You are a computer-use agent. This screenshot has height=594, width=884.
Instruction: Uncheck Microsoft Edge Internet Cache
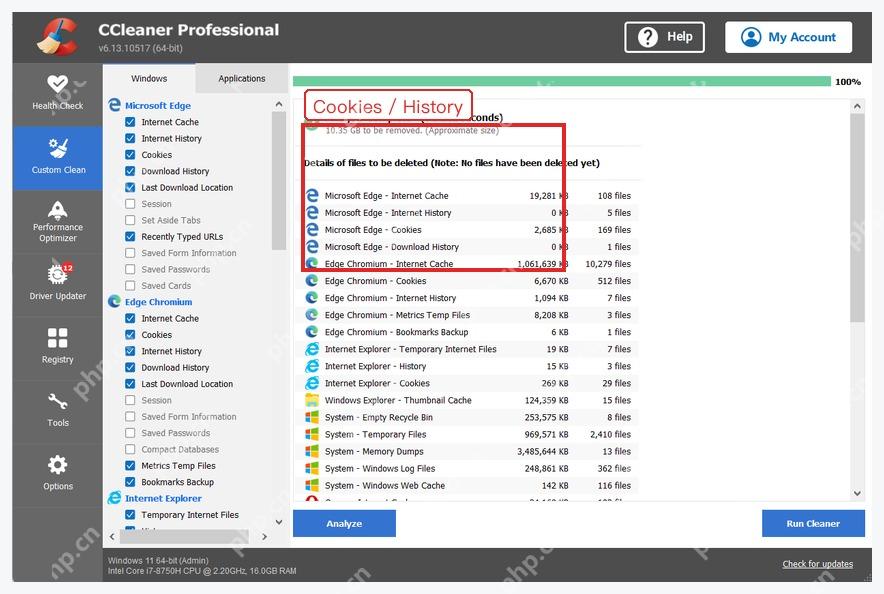click(x=130, y=122)
